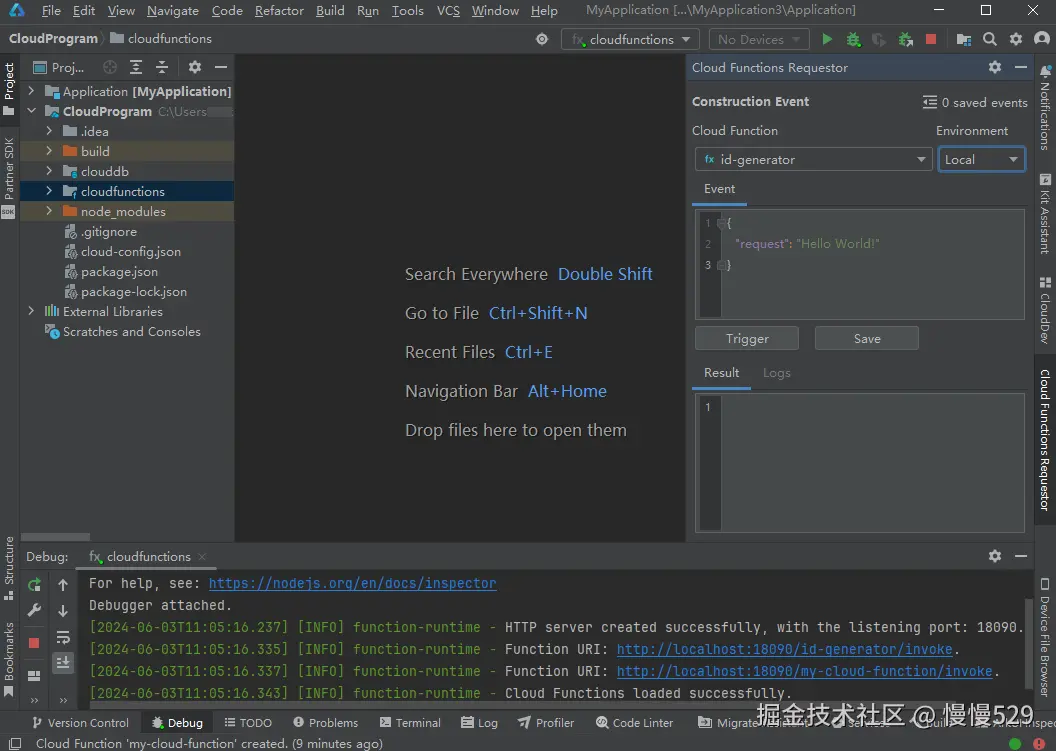
Task: Start debugging with the bug icon
Action: [853, 39]
